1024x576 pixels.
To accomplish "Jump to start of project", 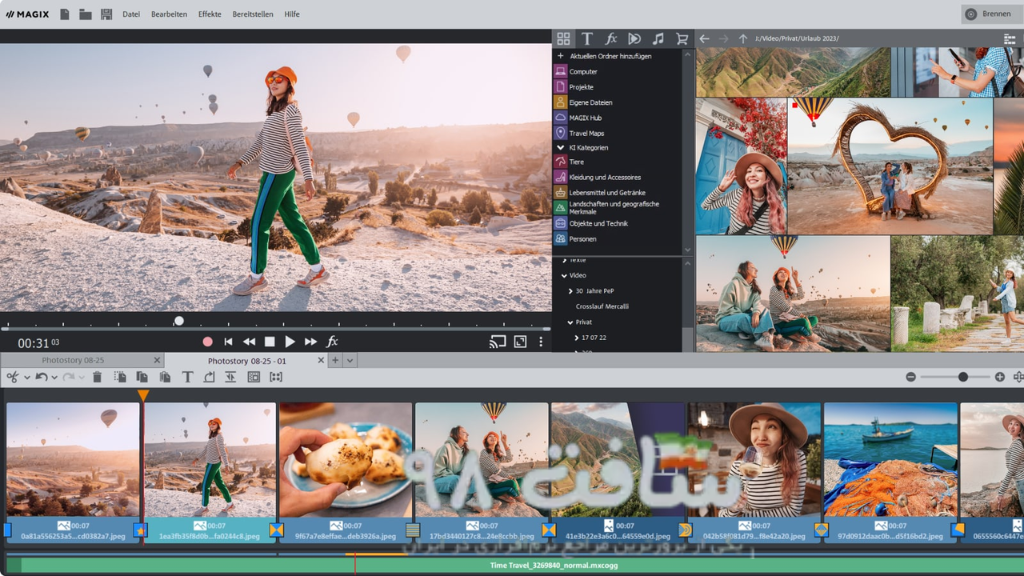I will click(228, 342).
